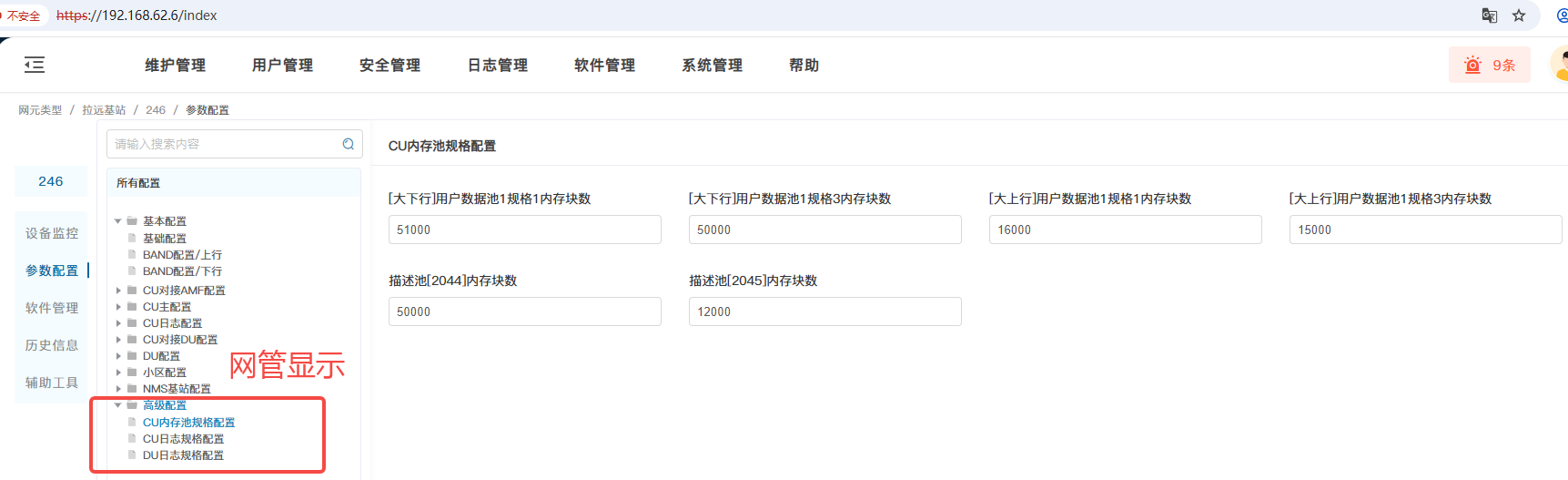1568x480 pixels.
Task: Go to 拉远基站 breadcrumb
Action: (x=104, y=110)
